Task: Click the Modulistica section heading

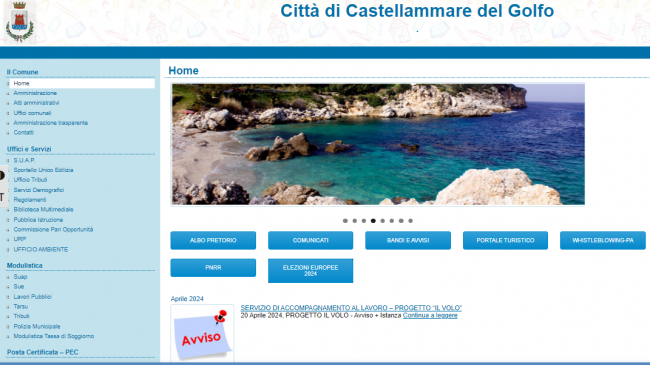Action: pyautogui.click(x=24, y=265)
